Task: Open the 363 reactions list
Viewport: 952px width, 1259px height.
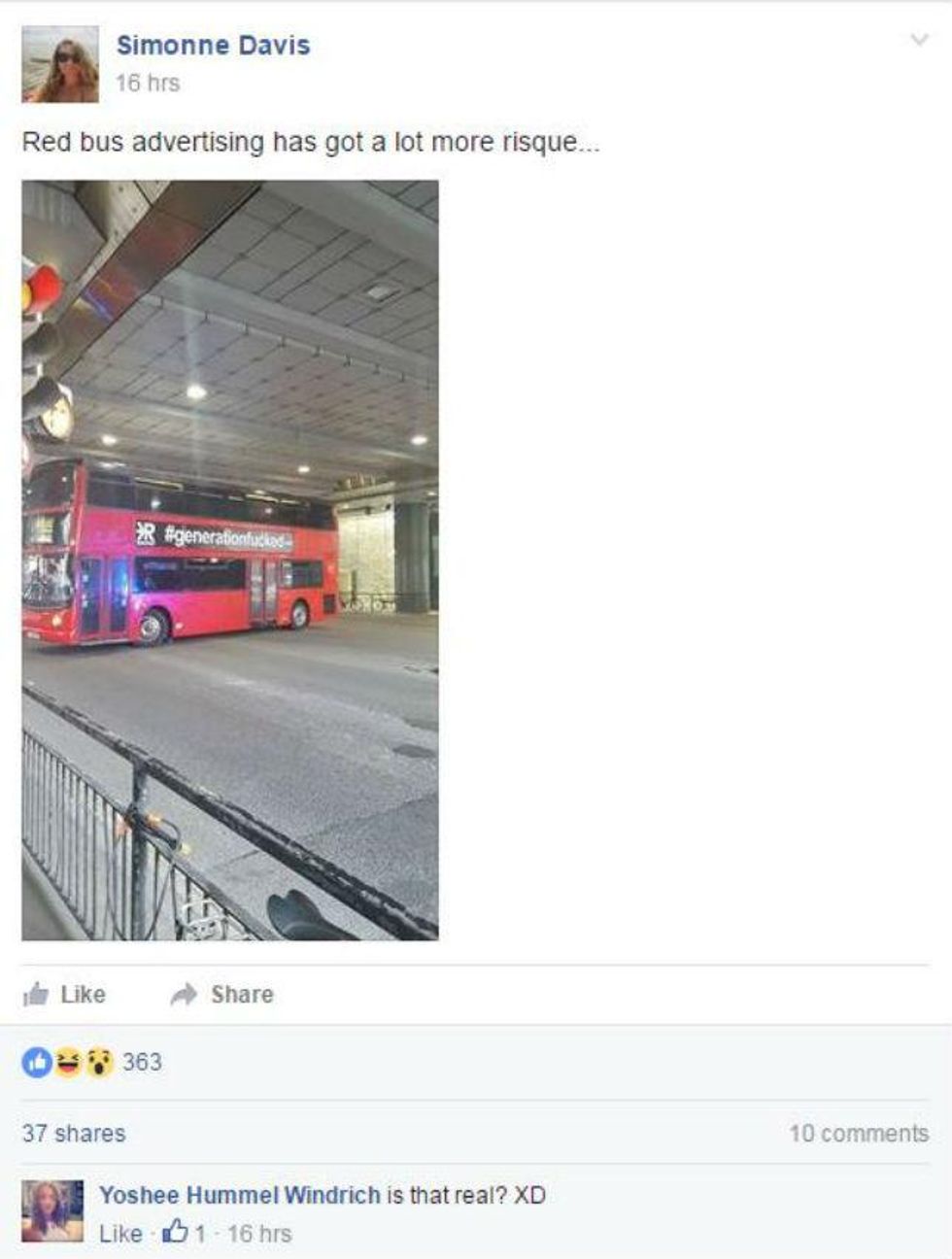Action: coord(142,1062)
